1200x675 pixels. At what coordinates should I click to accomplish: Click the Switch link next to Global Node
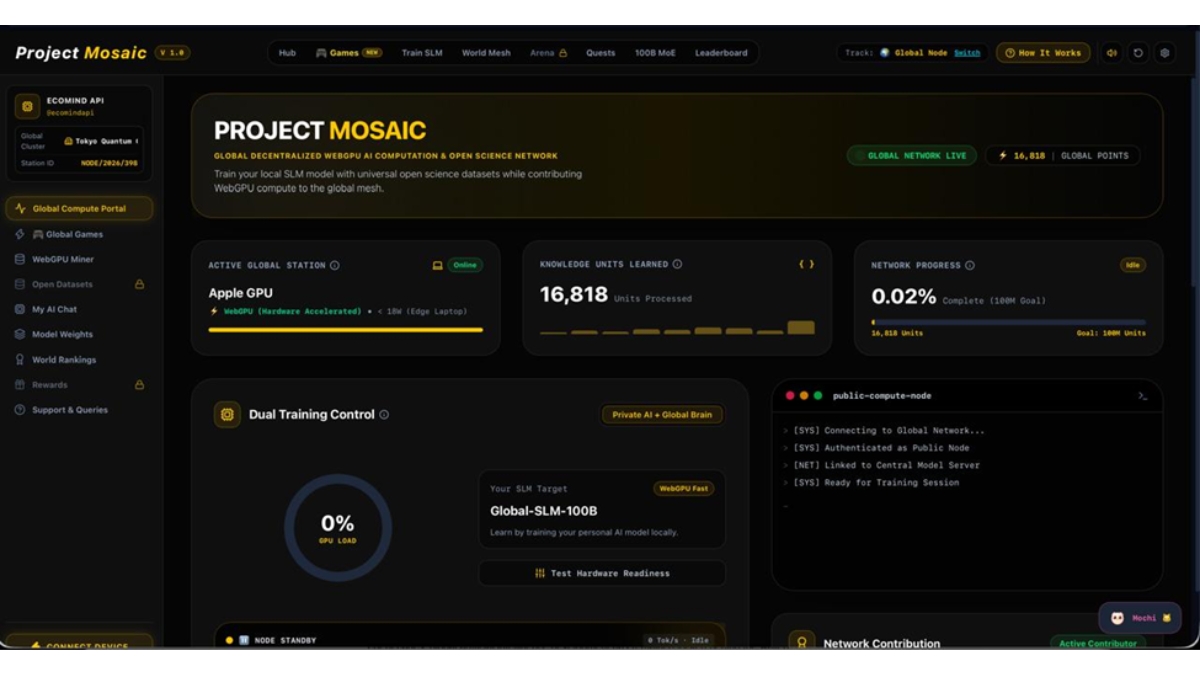click(967, 53)
